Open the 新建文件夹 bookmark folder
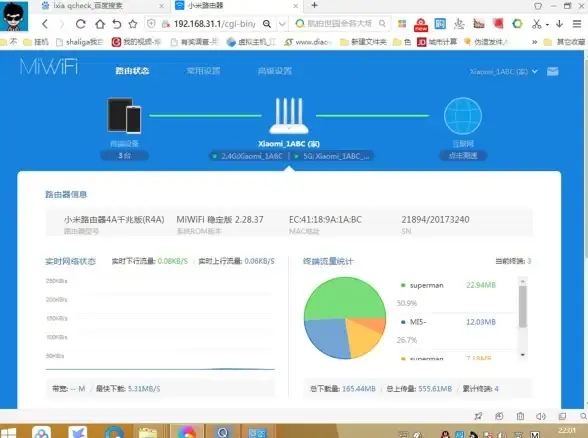This screenshot has height=438, width=588. [363, 42]
